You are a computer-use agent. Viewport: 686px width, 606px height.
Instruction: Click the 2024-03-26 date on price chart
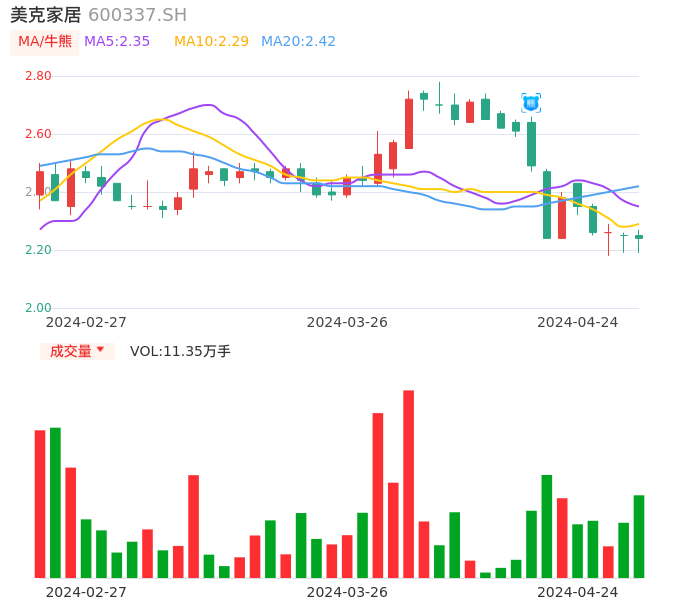click(347, 322)
